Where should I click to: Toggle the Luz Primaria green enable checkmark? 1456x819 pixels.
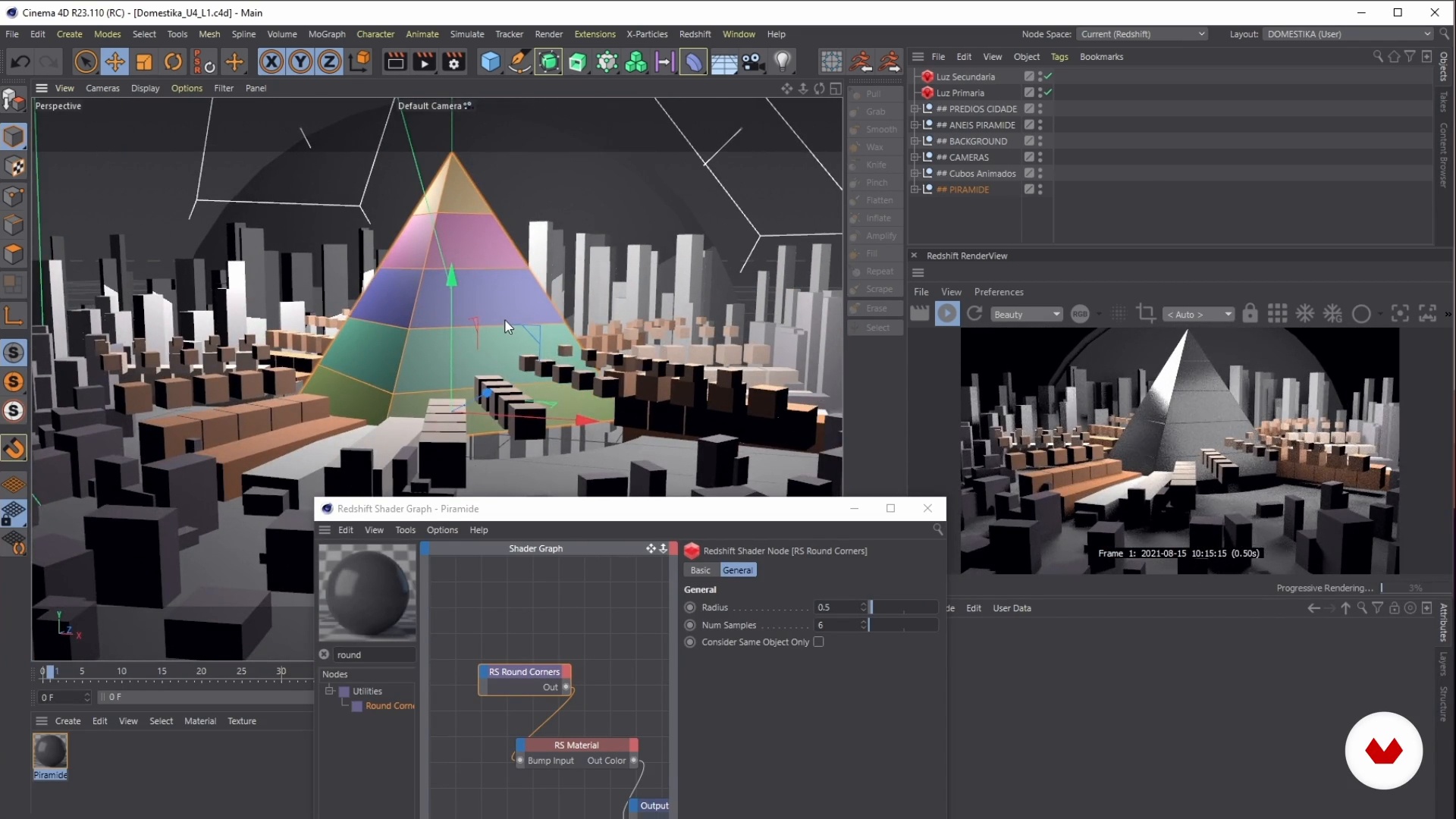point(1047,93)
